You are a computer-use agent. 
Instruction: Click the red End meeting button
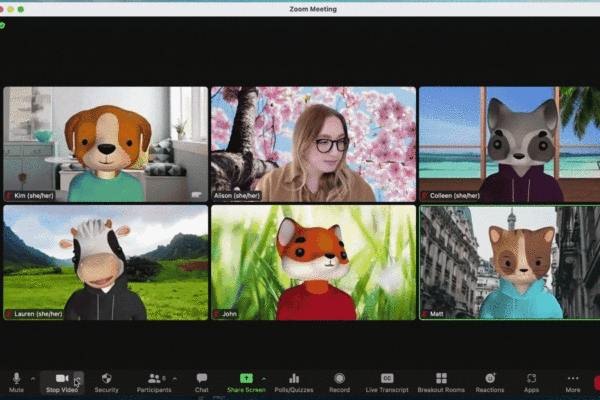tap(596, 381)
